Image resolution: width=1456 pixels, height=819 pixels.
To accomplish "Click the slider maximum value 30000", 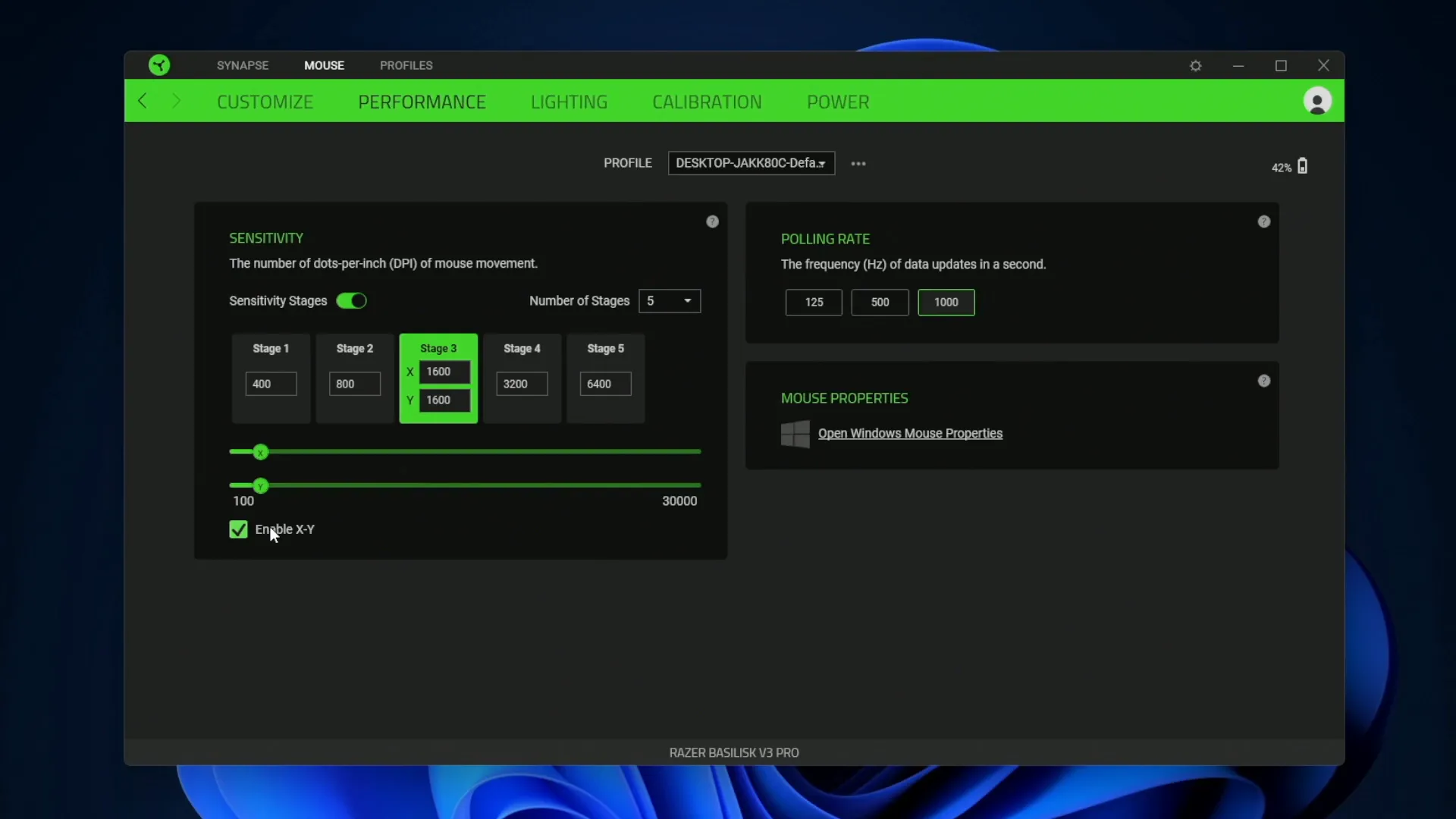I will point(679,501).
